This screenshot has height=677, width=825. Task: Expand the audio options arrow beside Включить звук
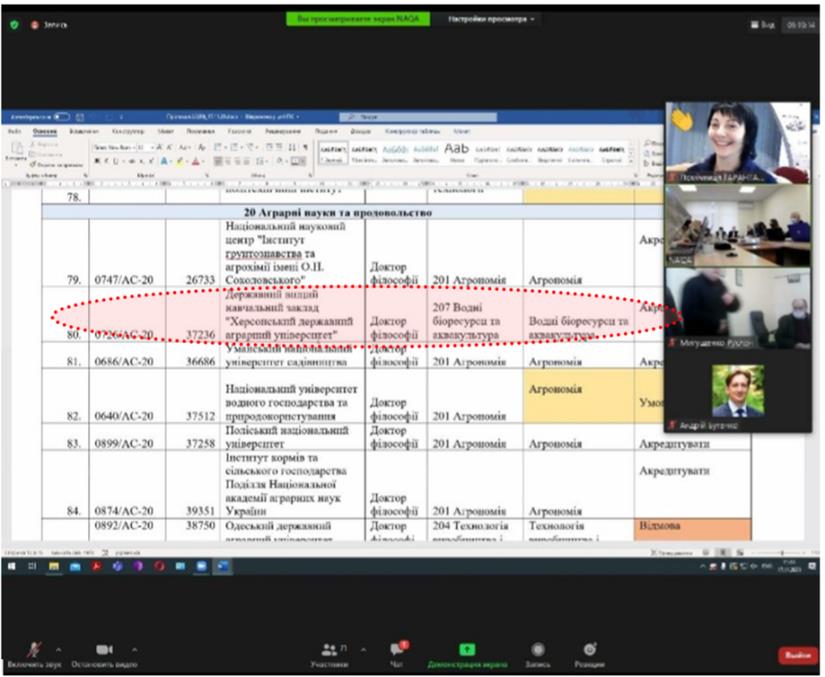point(58,650)
